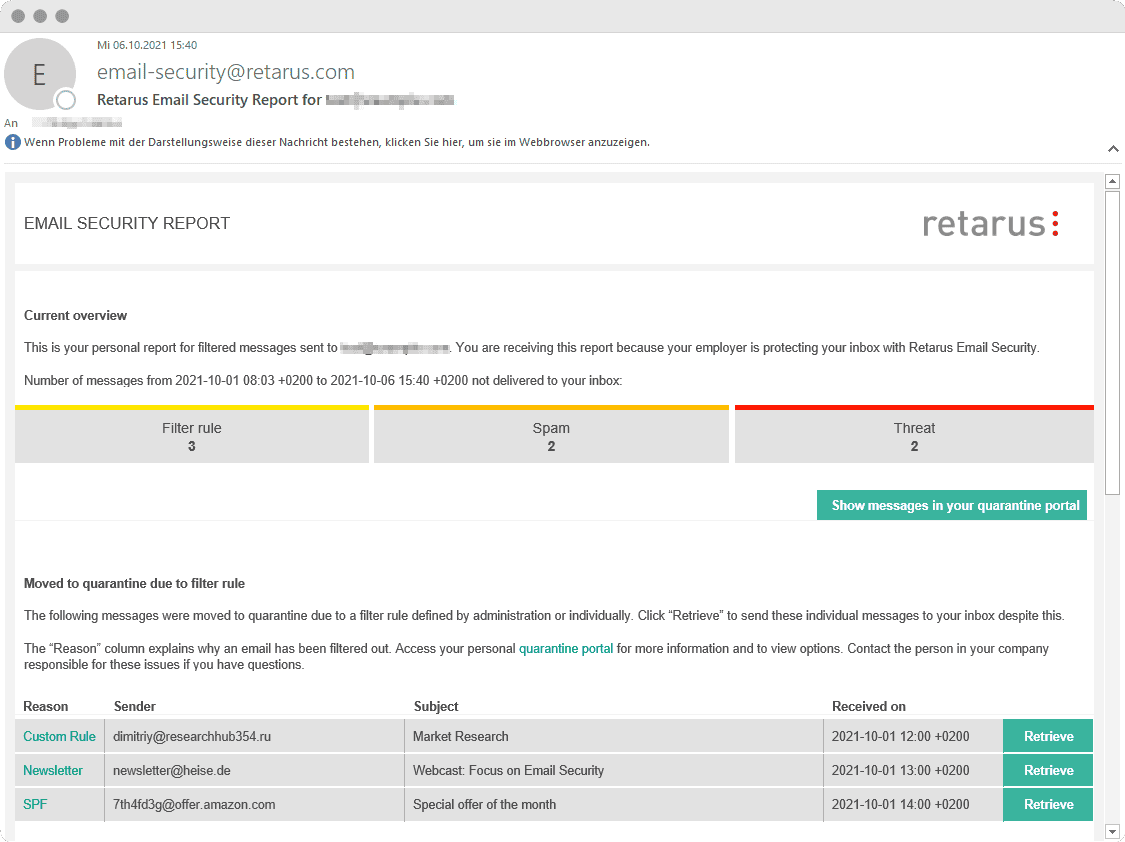Image resolution: width=1125 pixels, height=842 pixels.
Task: Click the Subject column header
Action: coord(436,706)
